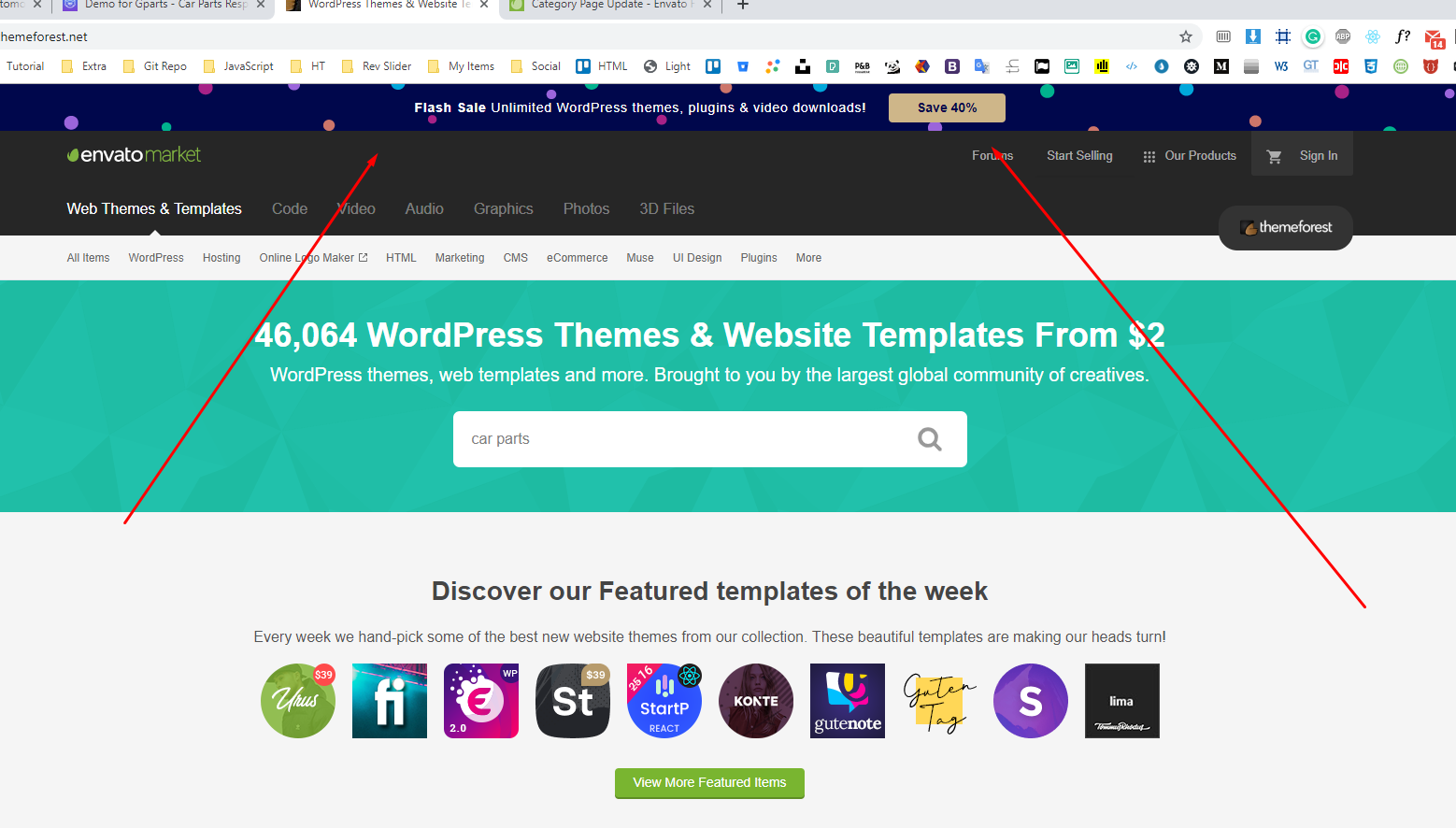The width and height of the screenshot is (1456, 828).
Task: Open the eCommerce category
Action: tap(577, 258)
